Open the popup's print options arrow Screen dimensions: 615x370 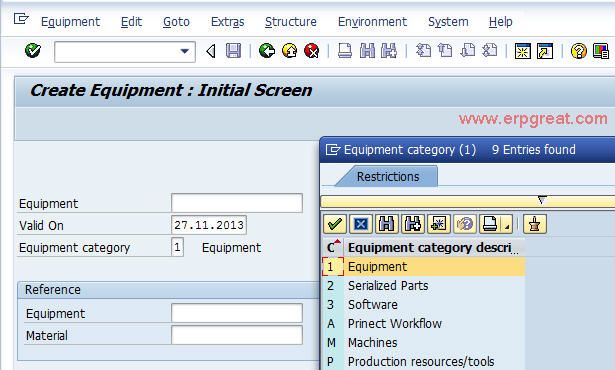pyautogui.click(x=507, y=226)
